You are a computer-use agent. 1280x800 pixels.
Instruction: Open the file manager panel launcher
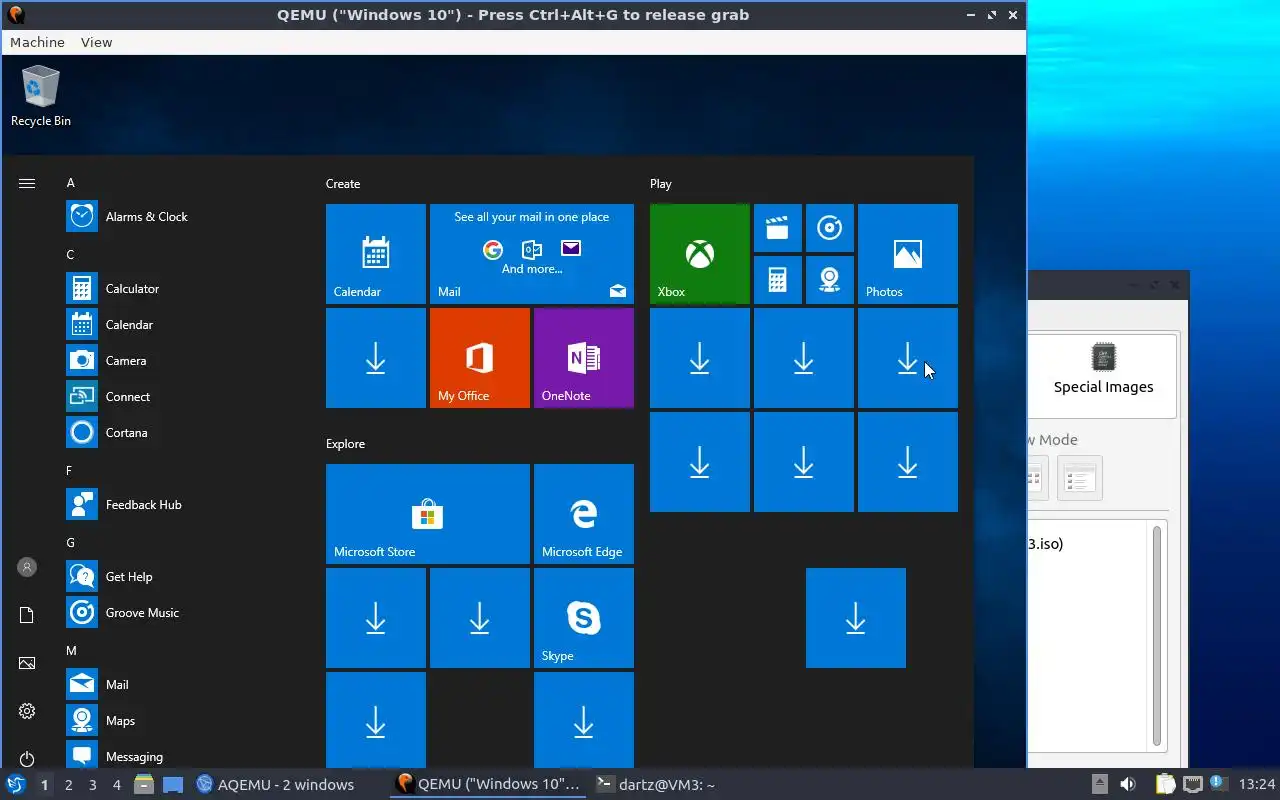(x=144, y=785)
